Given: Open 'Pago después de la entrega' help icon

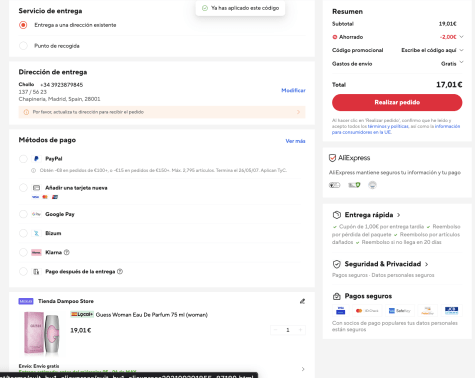Looking at the screenshot, I should click(120, 271).
